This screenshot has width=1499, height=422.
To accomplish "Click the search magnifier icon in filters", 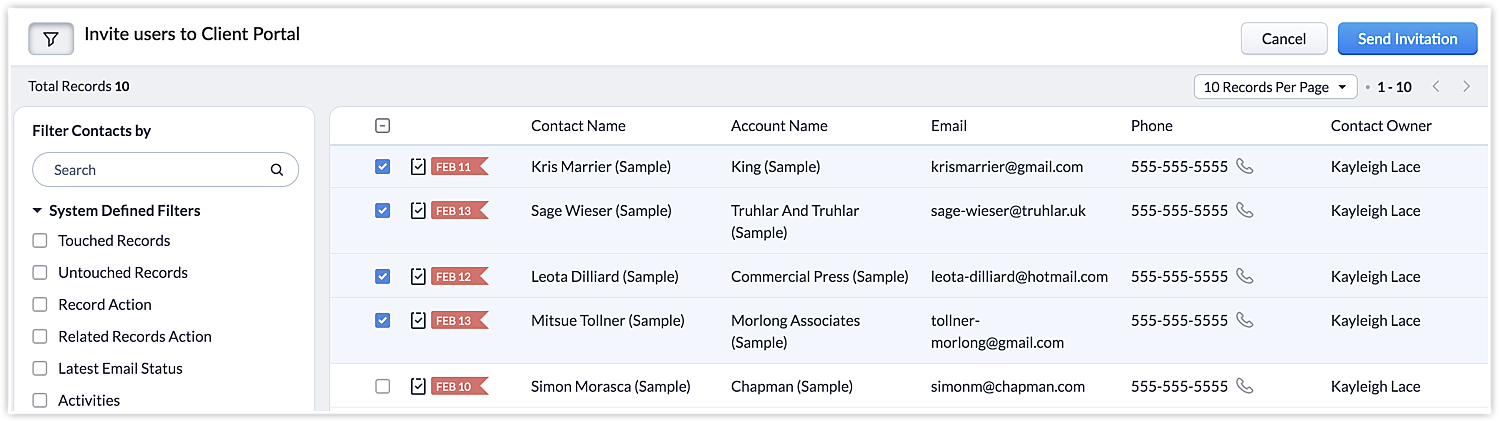I will coord(277,170).
